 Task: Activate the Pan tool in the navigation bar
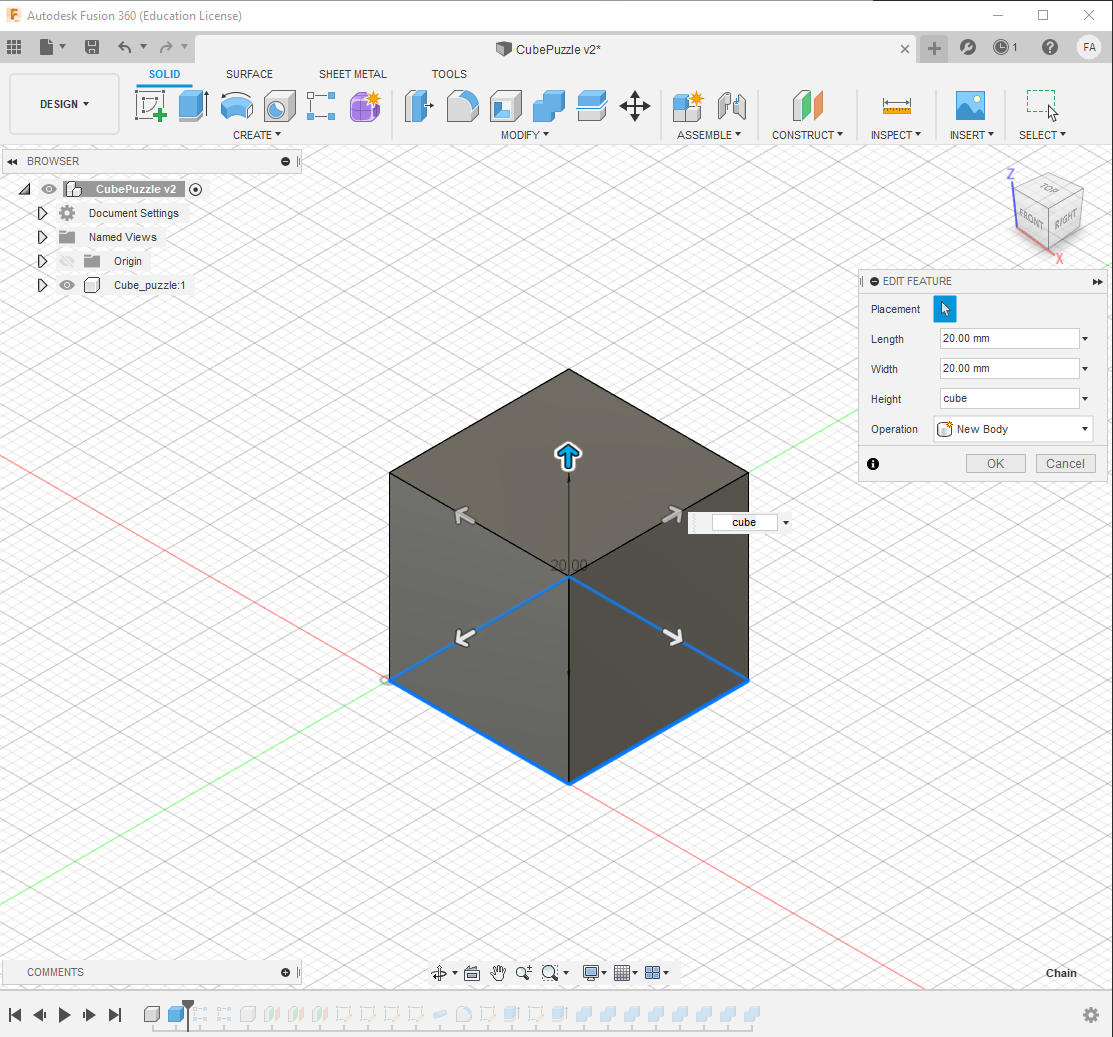497,972
